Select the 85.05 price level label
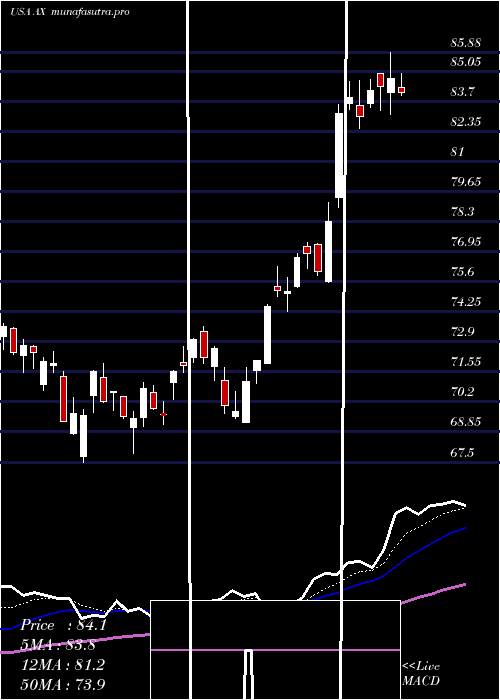The width and height of the screenshot is (500, 700). pos(466,62)
